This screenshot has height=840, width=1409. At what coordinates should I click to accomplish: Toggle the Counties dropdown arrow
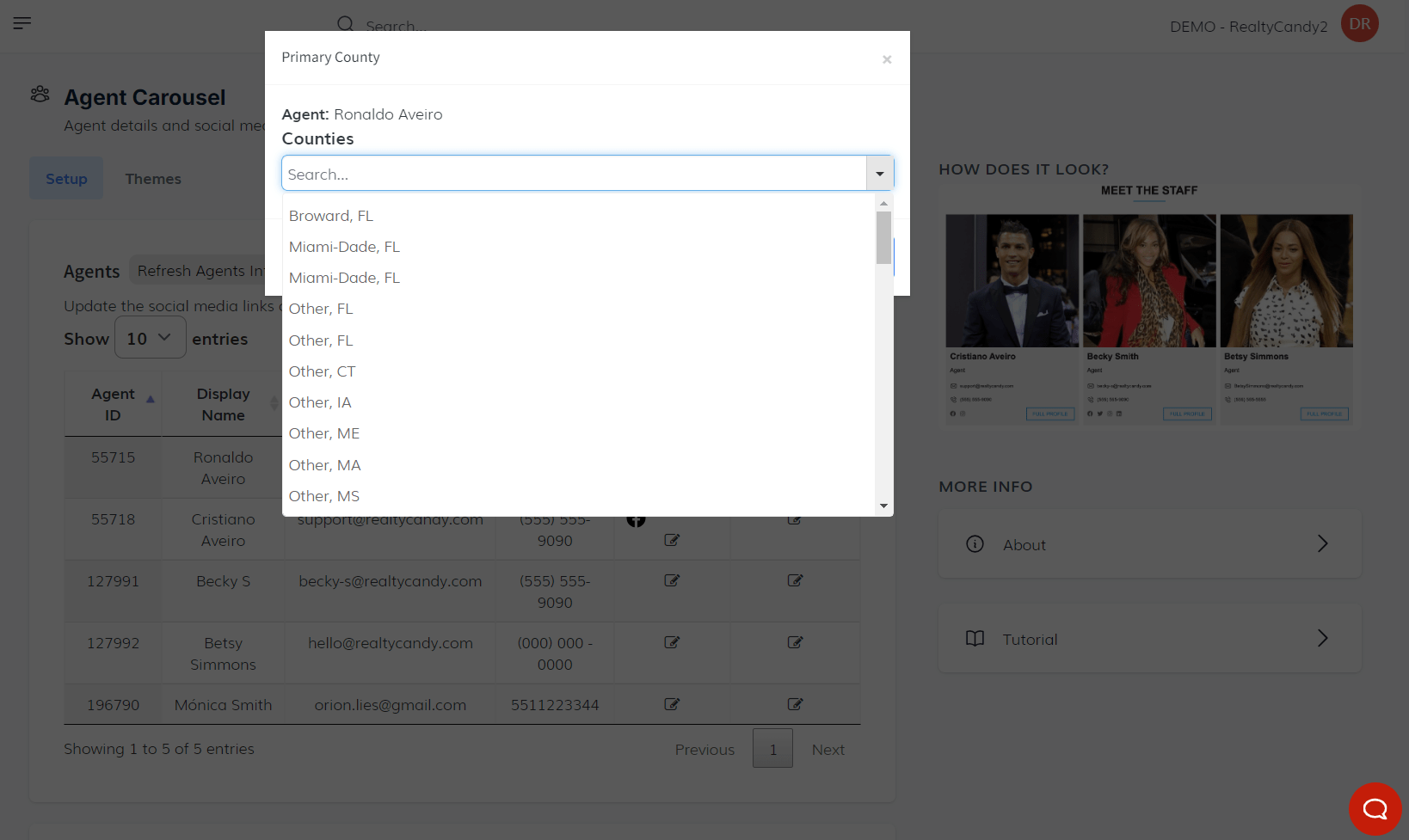[879, 174]
